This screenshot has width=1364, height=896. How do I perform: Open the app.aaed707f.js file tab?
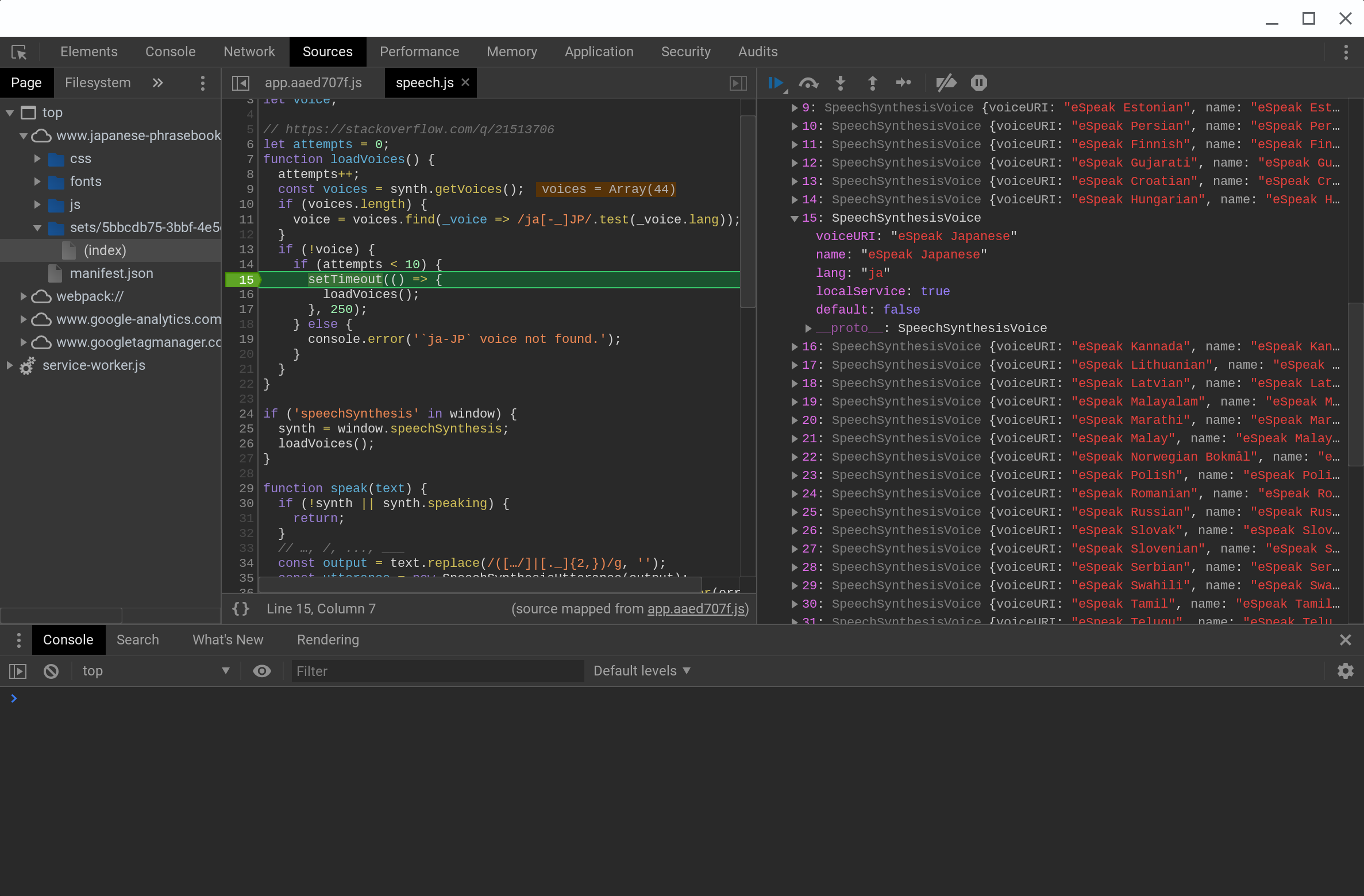(313, 83)
